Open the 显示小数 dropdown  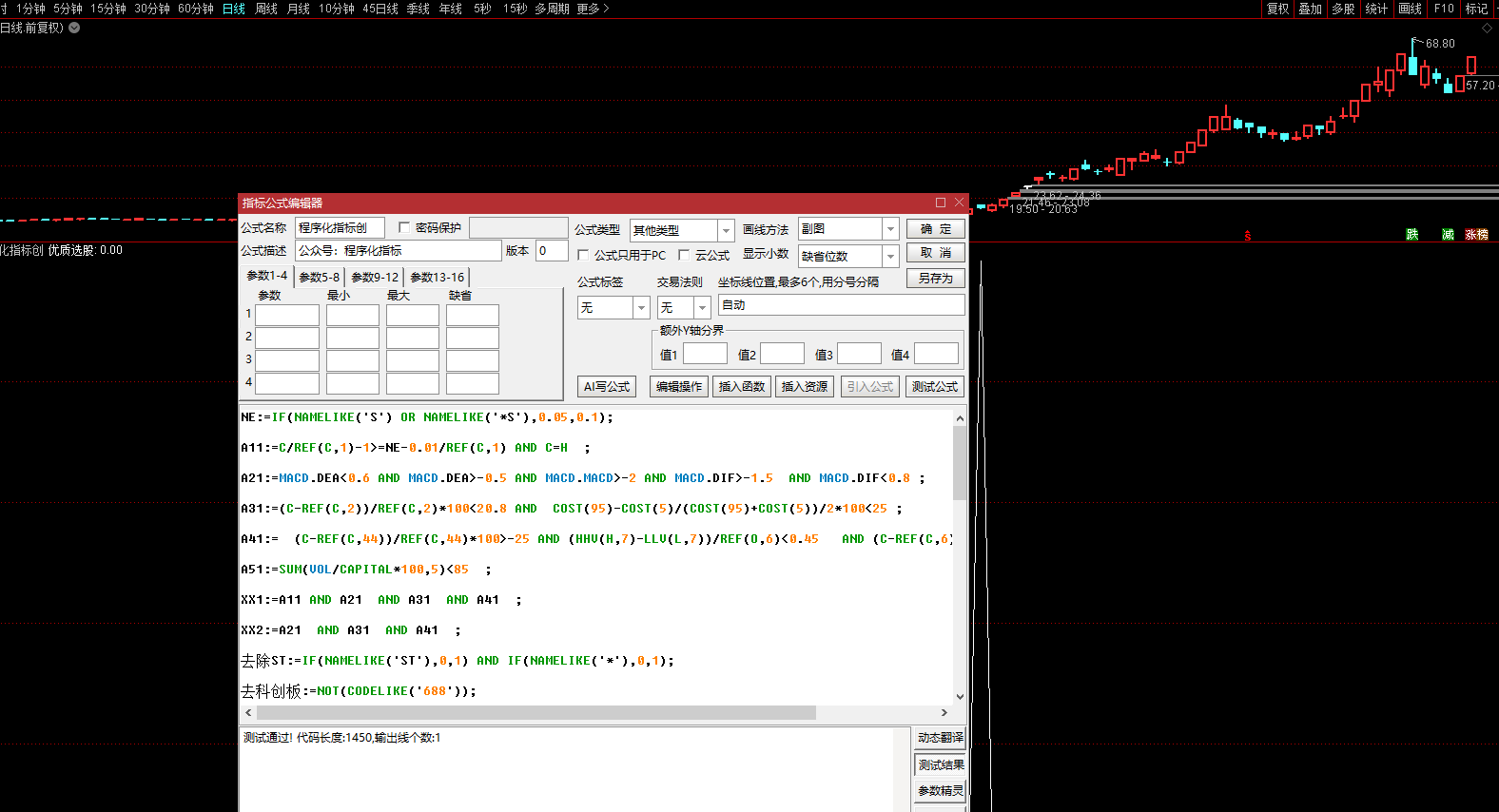(x=890, y=256)
